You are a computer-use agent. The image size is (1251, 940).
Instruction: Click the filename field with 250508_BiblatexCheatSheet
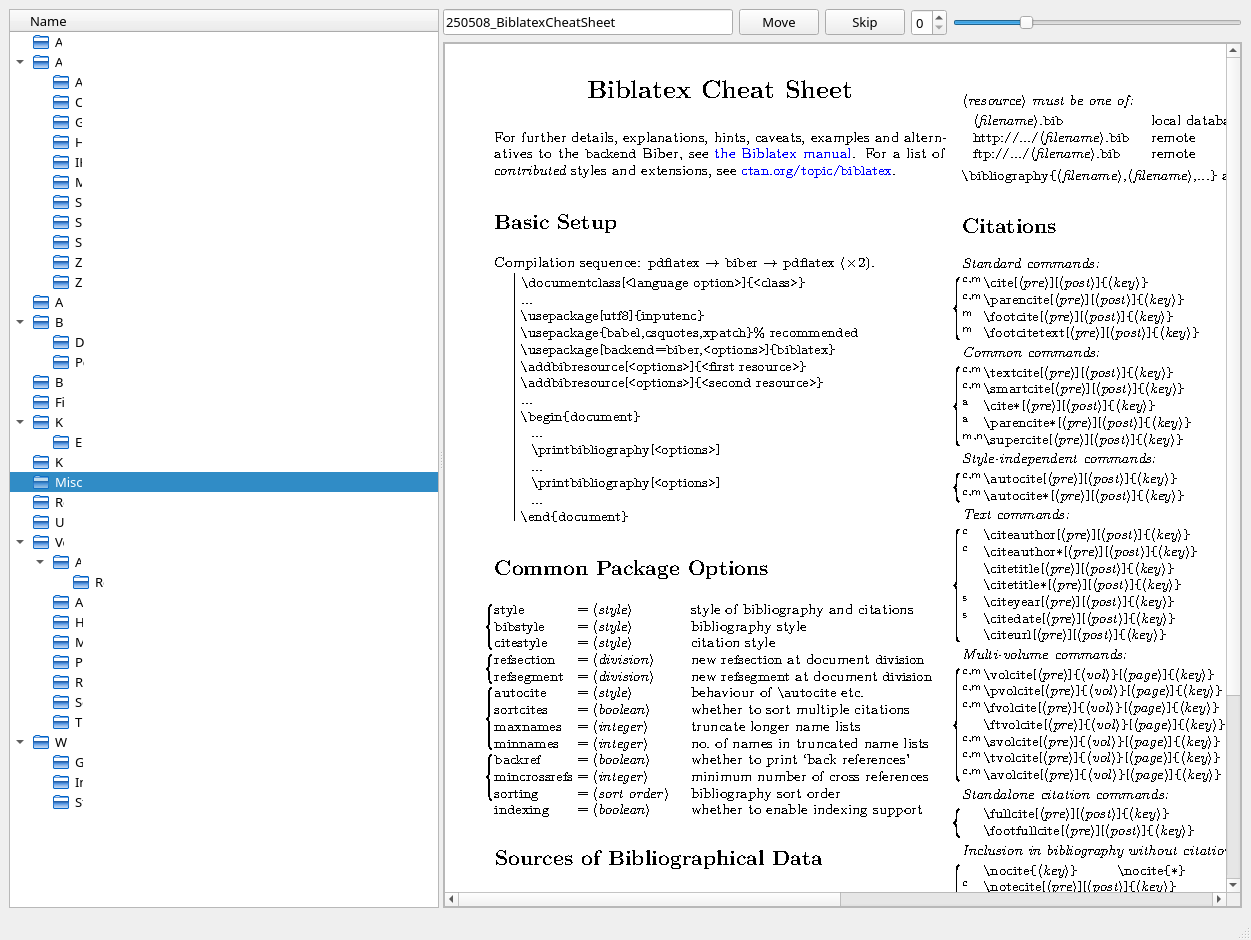pos(588,22)
